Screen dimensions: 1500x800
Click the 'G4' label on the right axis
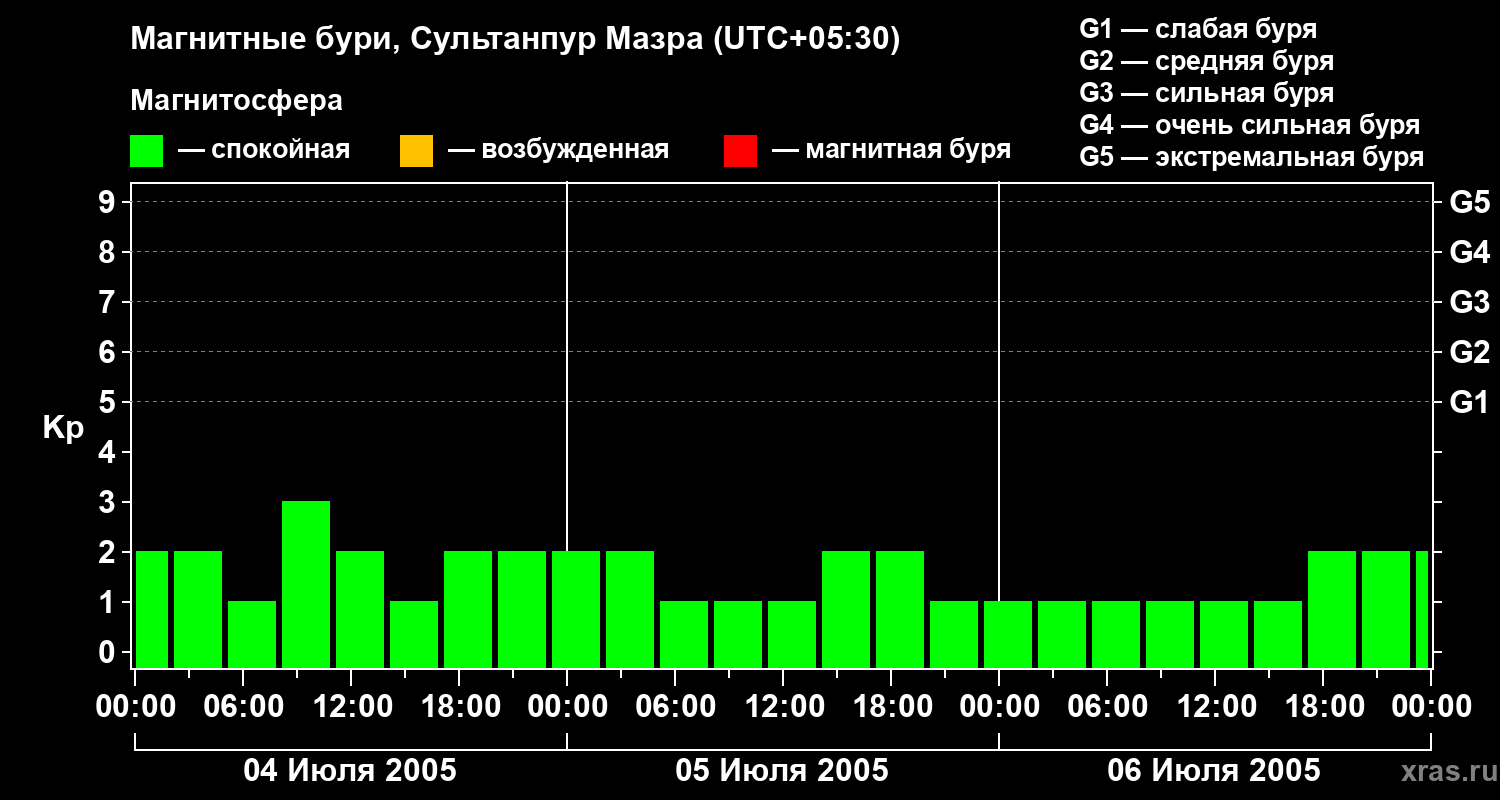click(x=1469, y=253)
